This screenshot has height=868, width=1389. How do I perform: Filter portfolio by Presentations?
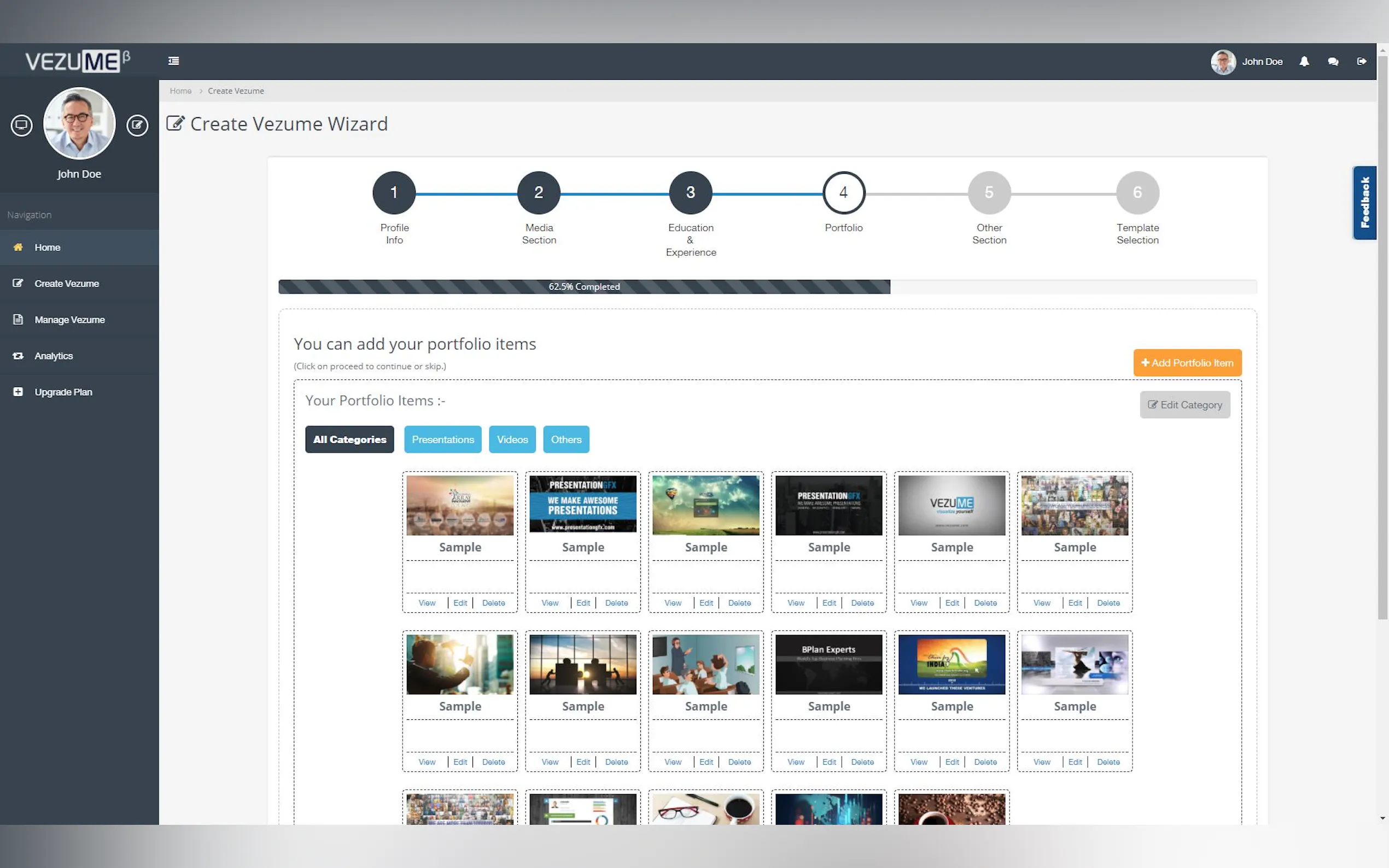443,439
